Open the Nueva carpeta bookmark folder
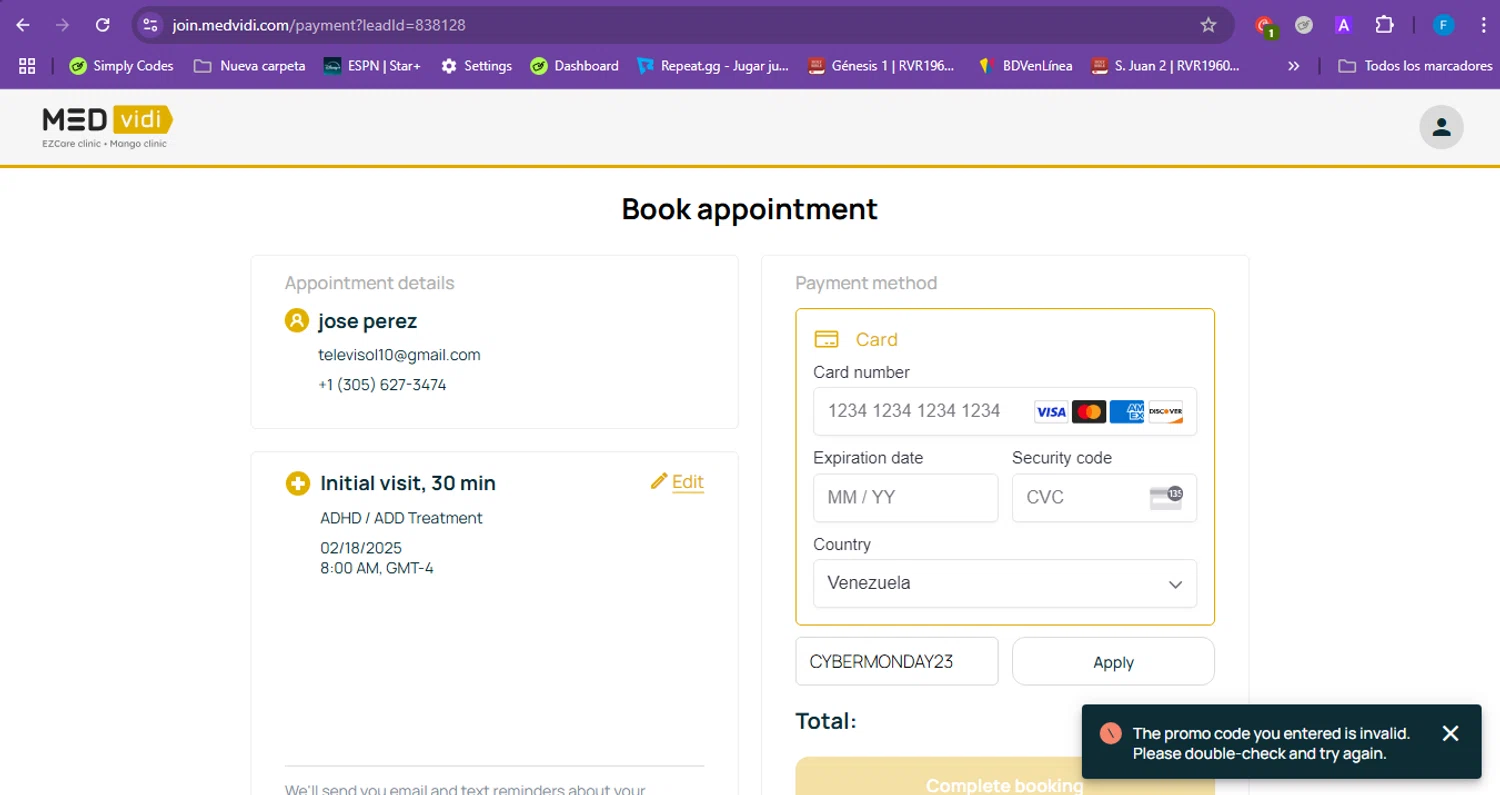The image size is (1500, 795). point(250,66)
